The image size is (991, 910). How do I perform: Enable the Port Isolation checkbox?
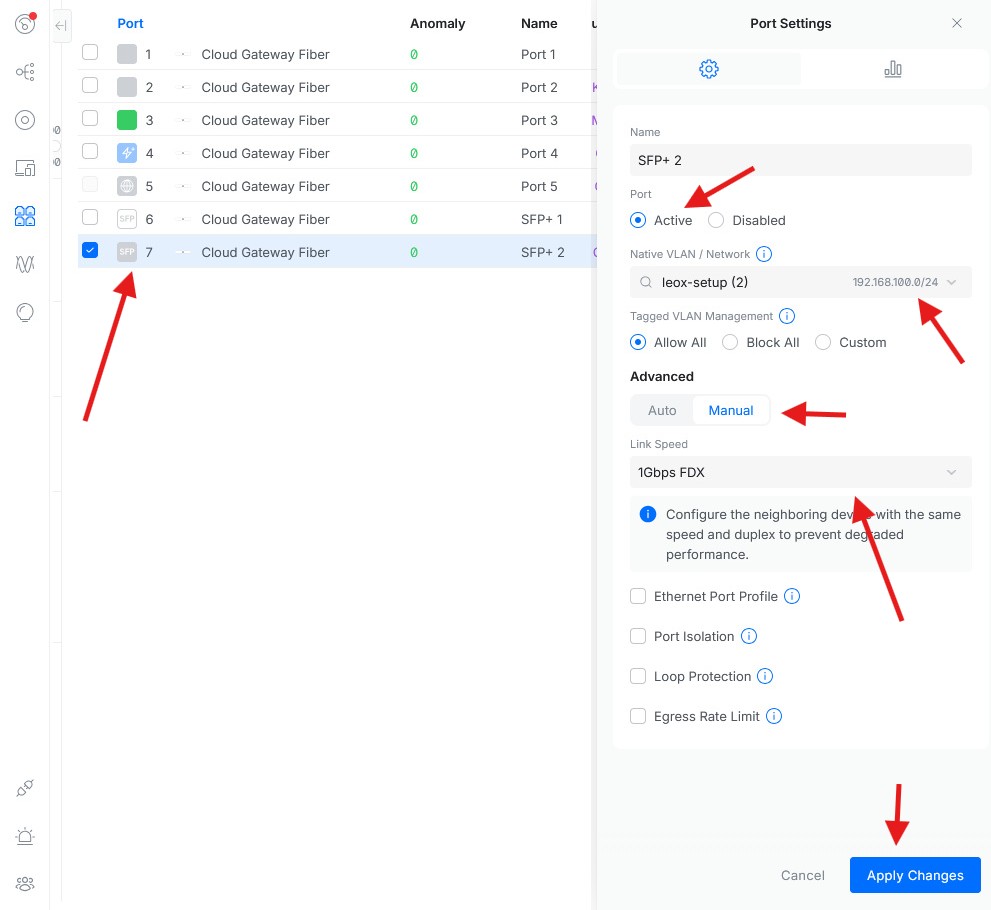click(638, 636)
